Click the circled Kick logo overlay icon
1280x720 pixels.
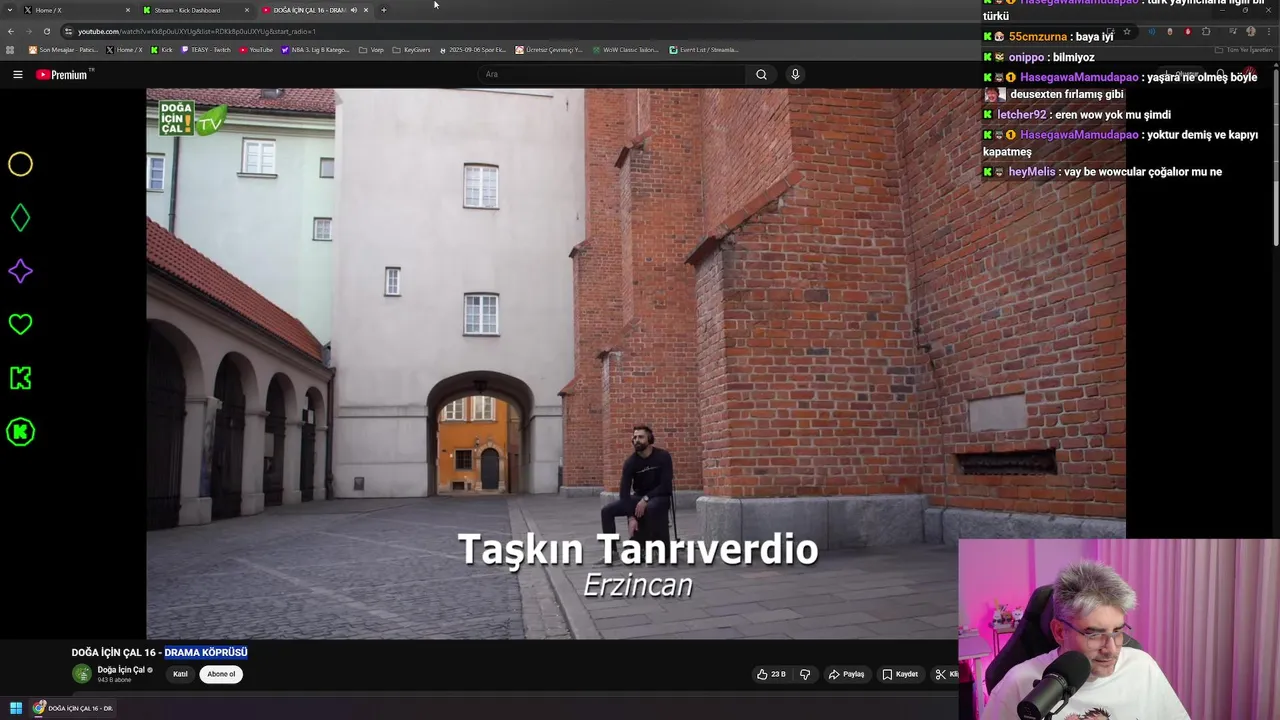coord(20,432)
